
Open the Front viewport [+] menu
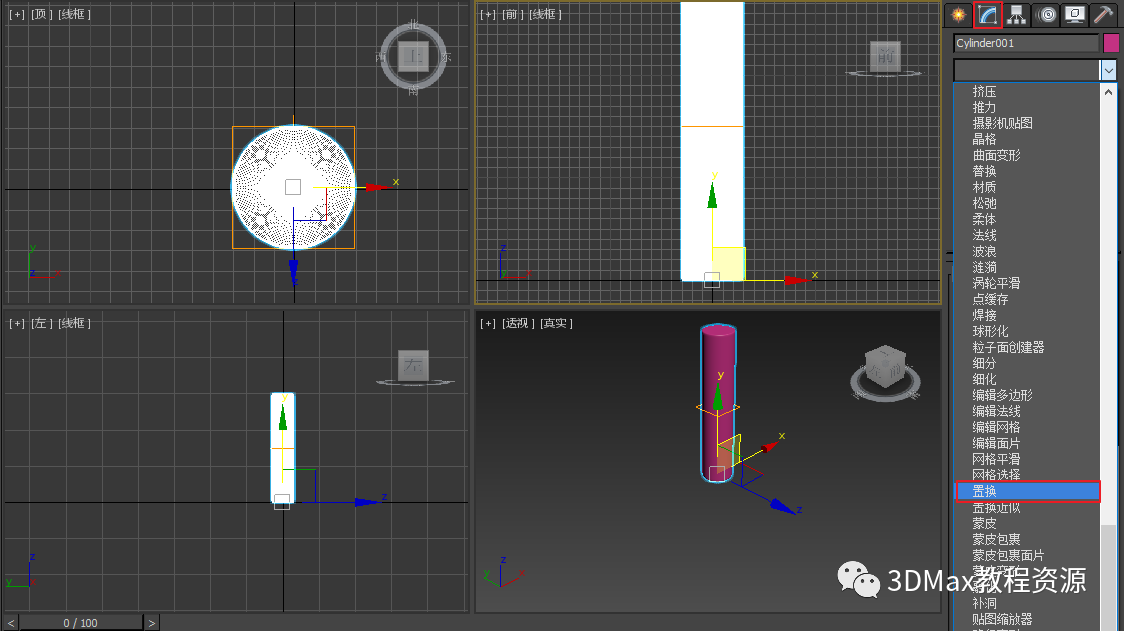(x=487, y=14)
